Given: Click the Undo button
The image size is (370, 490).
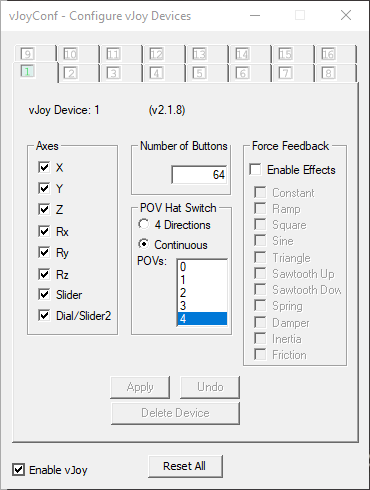Looking at the screenshot, I should coord(210,387).
